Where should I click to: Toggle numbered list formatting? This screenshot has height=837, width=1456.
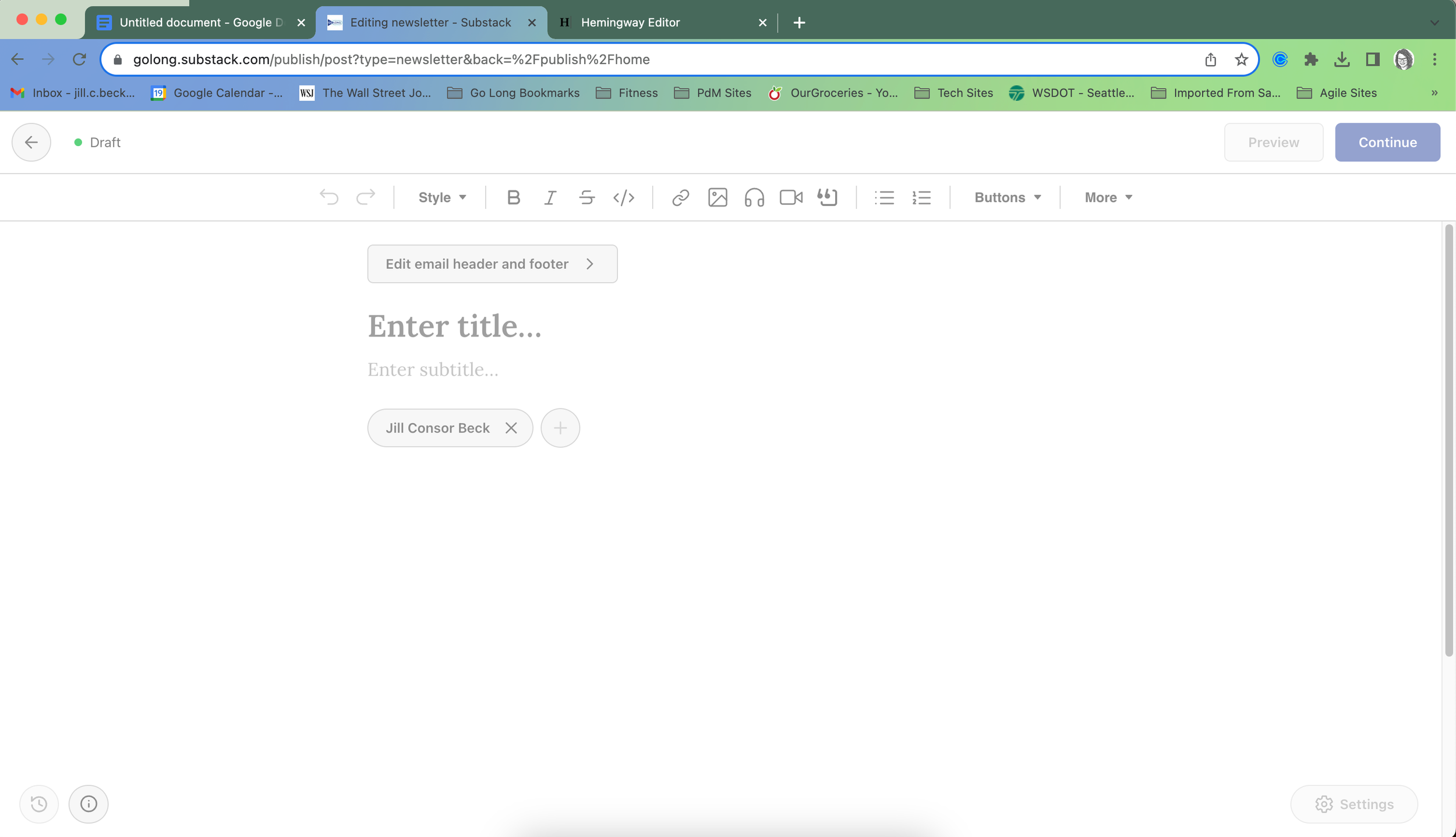click(921, 197)
